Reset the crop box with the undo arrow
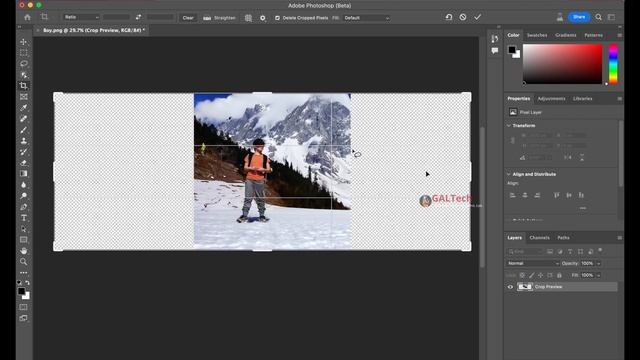This screenshot has width=640, height=360. coord(449,17)
